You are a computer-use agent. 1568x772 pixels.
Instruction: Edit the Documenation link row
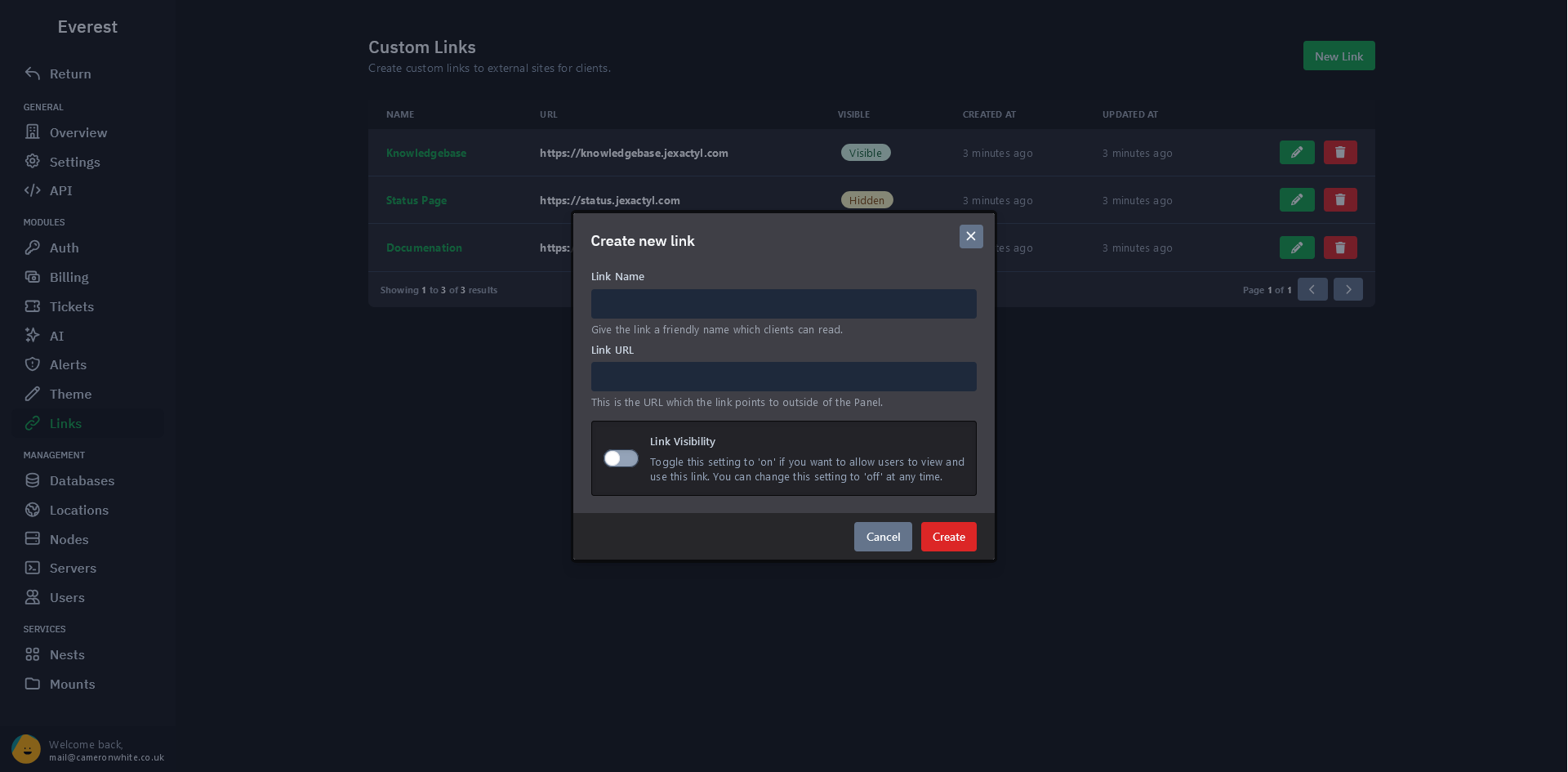point(1297,248)
